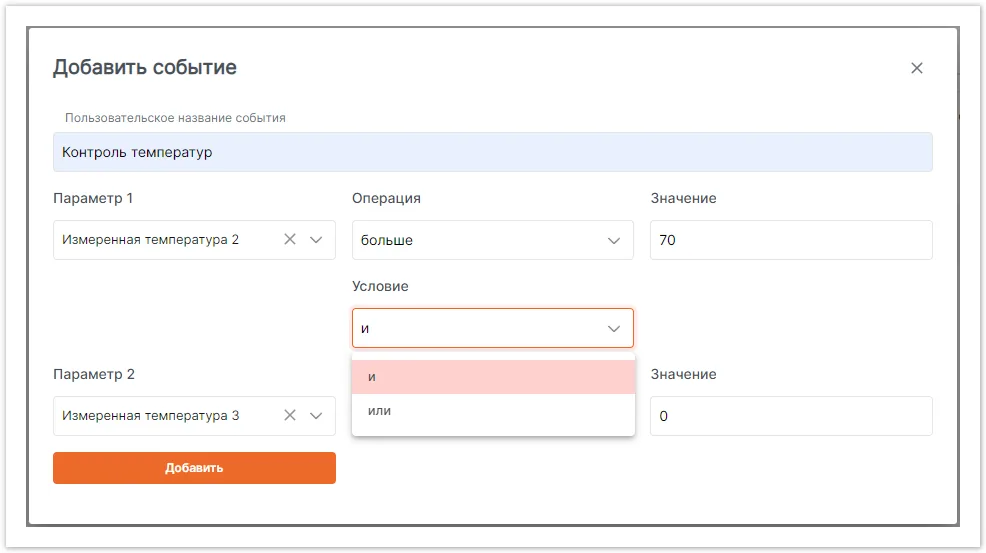Focus the Значение field with 0

[791, 416]
